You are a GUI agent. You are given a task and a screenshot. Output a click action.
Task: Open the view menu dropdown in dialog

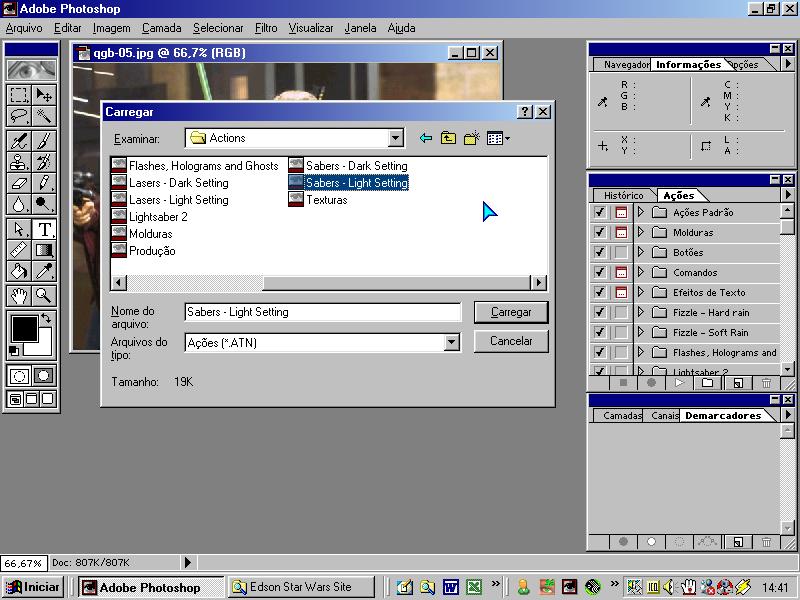[498, 138]
